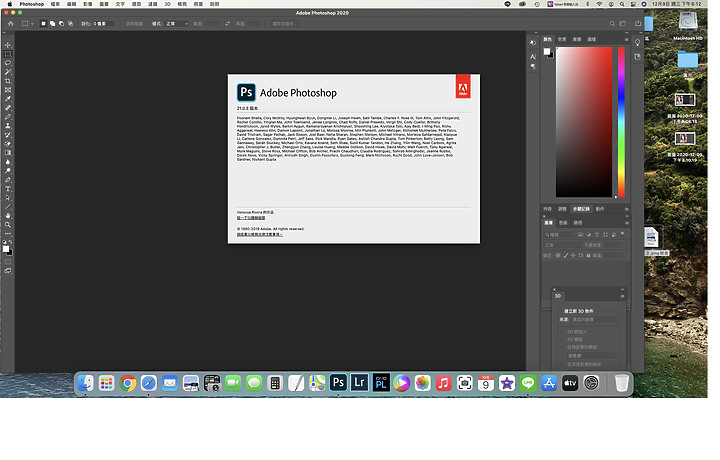Click the legal notices link under copyright
720x460 pixels.
click(259, 235)
